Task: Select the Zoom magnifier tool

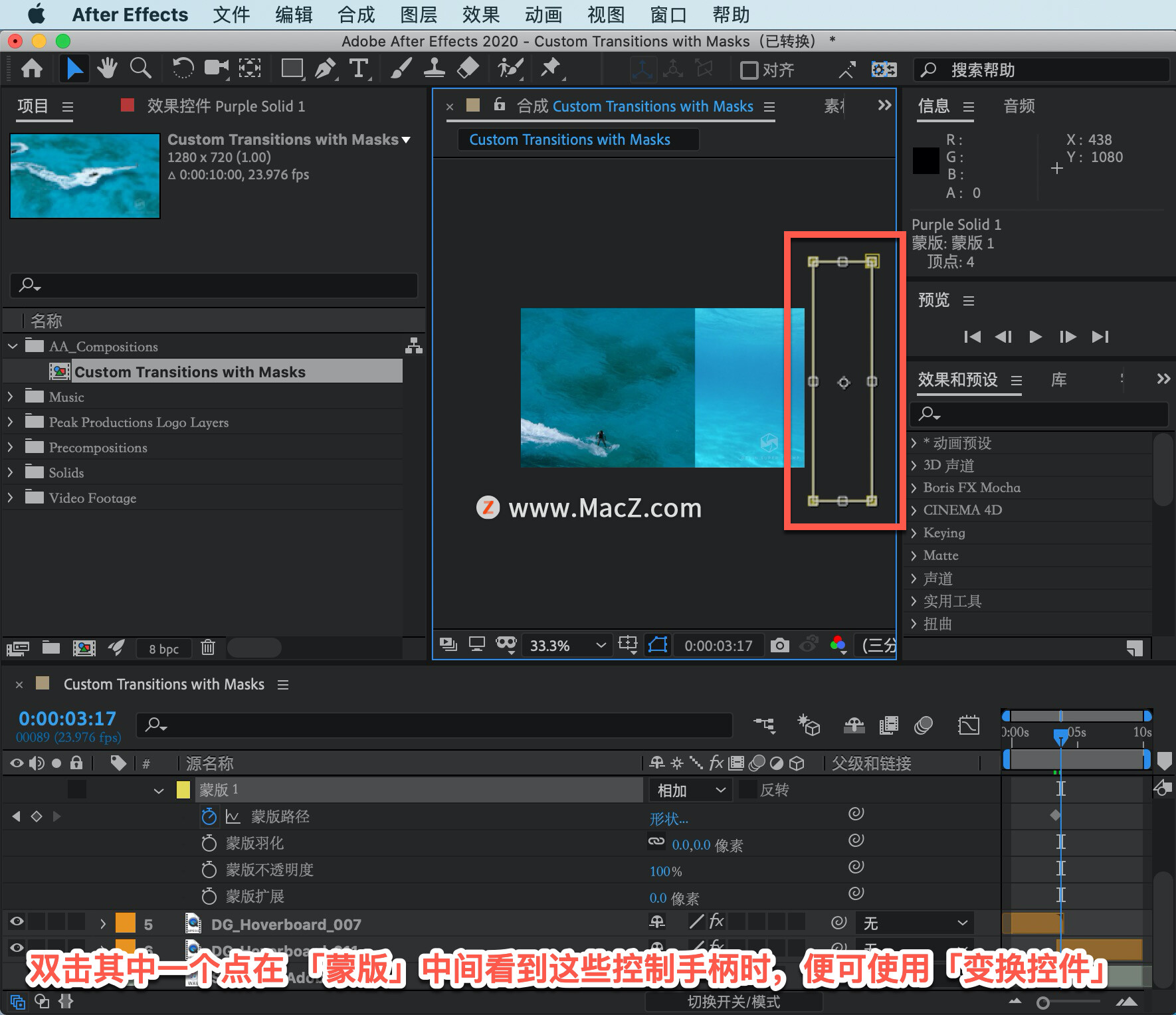Action: (x=140, y=68)
